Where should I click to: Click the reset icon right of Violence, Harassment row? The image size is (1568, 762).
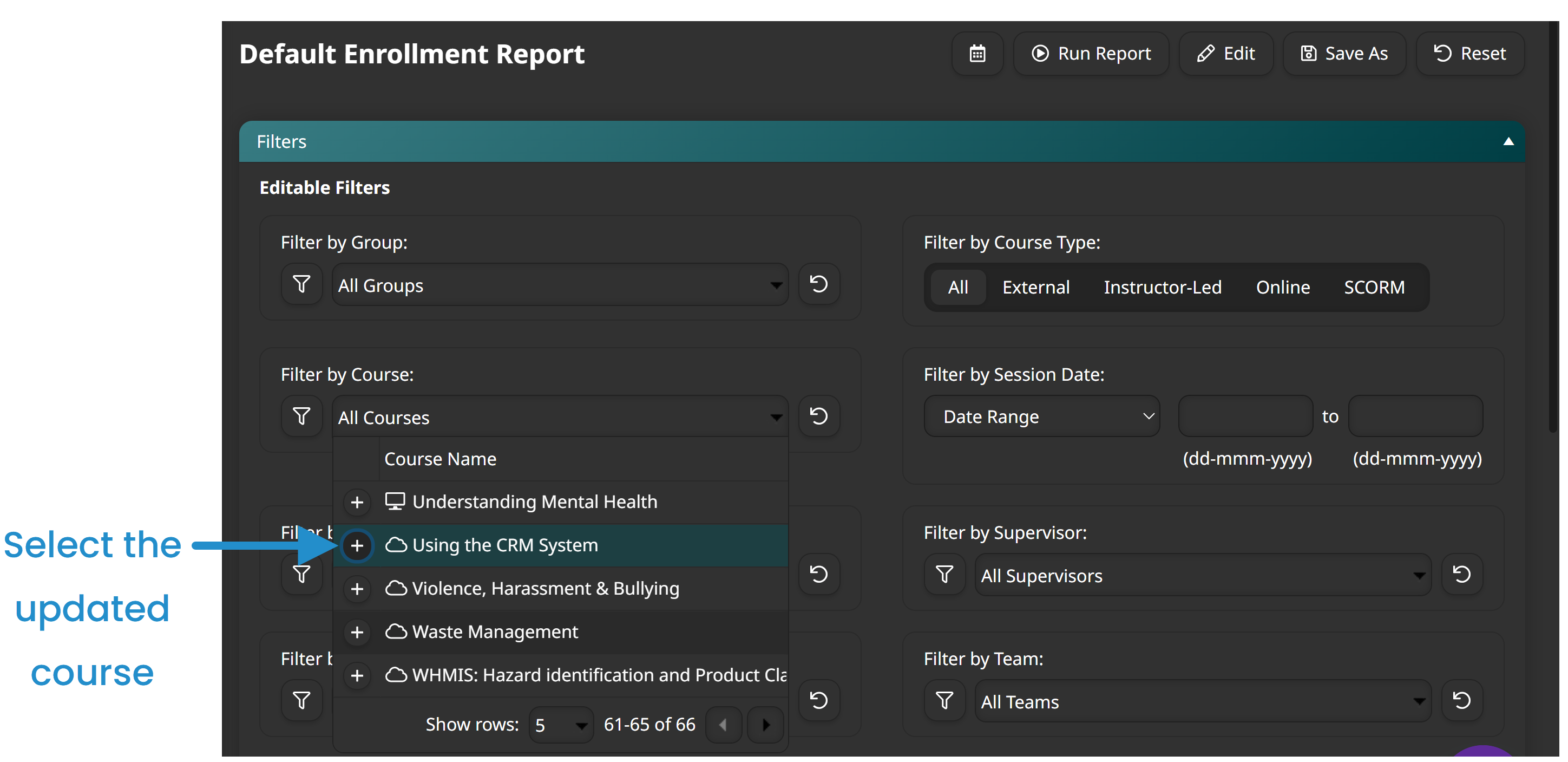point(819,574)
